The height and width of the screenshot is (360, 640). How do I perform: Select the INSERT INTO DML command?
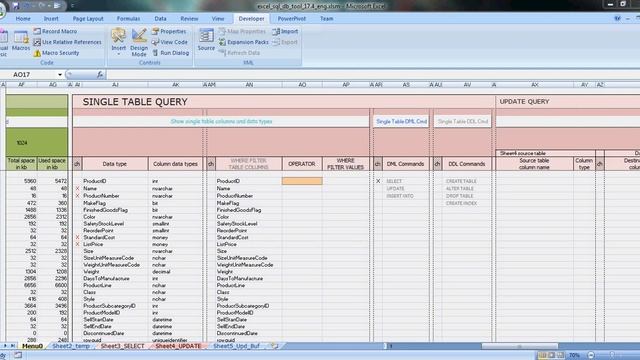[x=400, y=196]
